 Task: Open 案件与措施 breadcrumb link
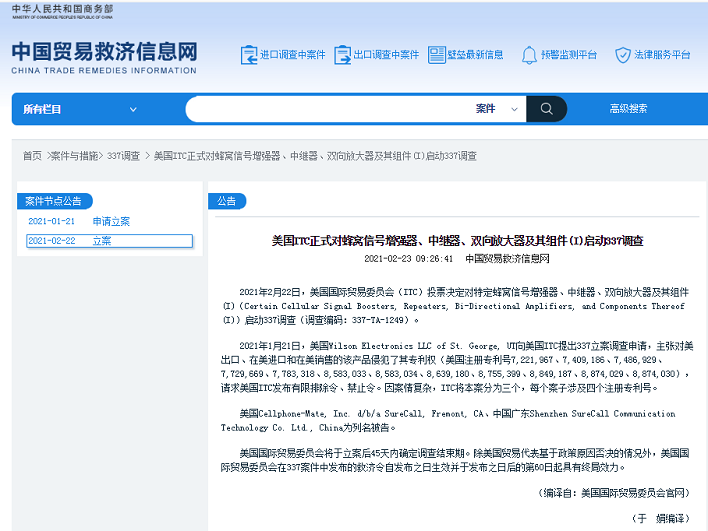click(75, 156)
